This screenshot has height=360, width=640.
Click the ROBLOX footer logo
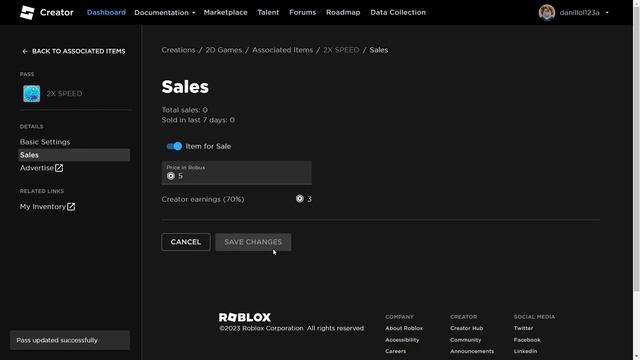(244, 317)
